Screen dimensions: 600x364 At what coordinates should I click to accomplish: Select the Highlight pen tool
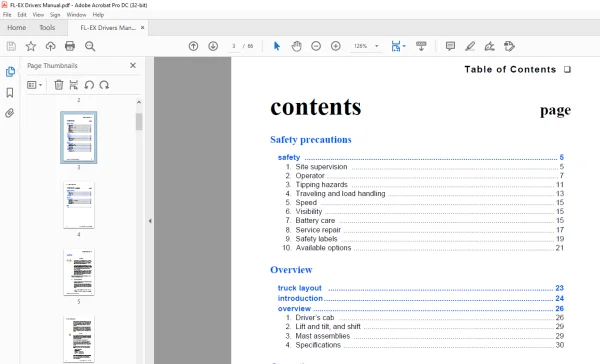[470, 46]
